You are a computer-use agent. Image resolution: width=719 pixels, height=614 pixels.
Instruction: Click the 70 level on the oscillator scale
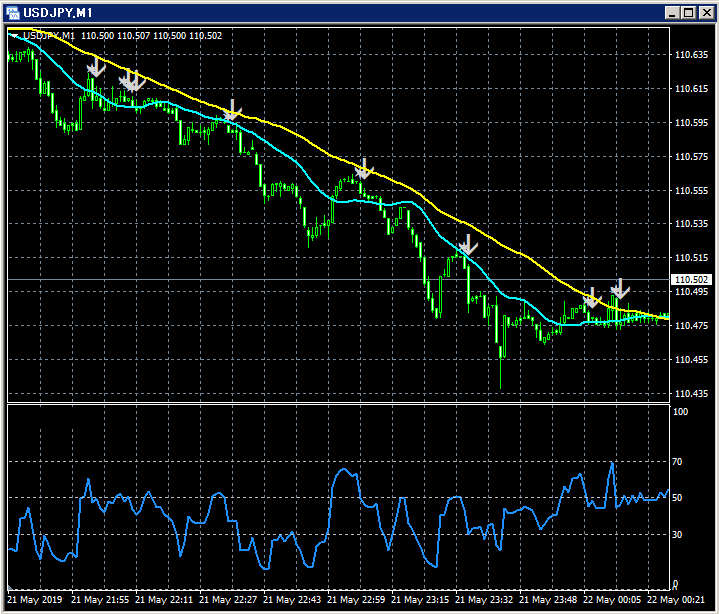pos(677,462)
